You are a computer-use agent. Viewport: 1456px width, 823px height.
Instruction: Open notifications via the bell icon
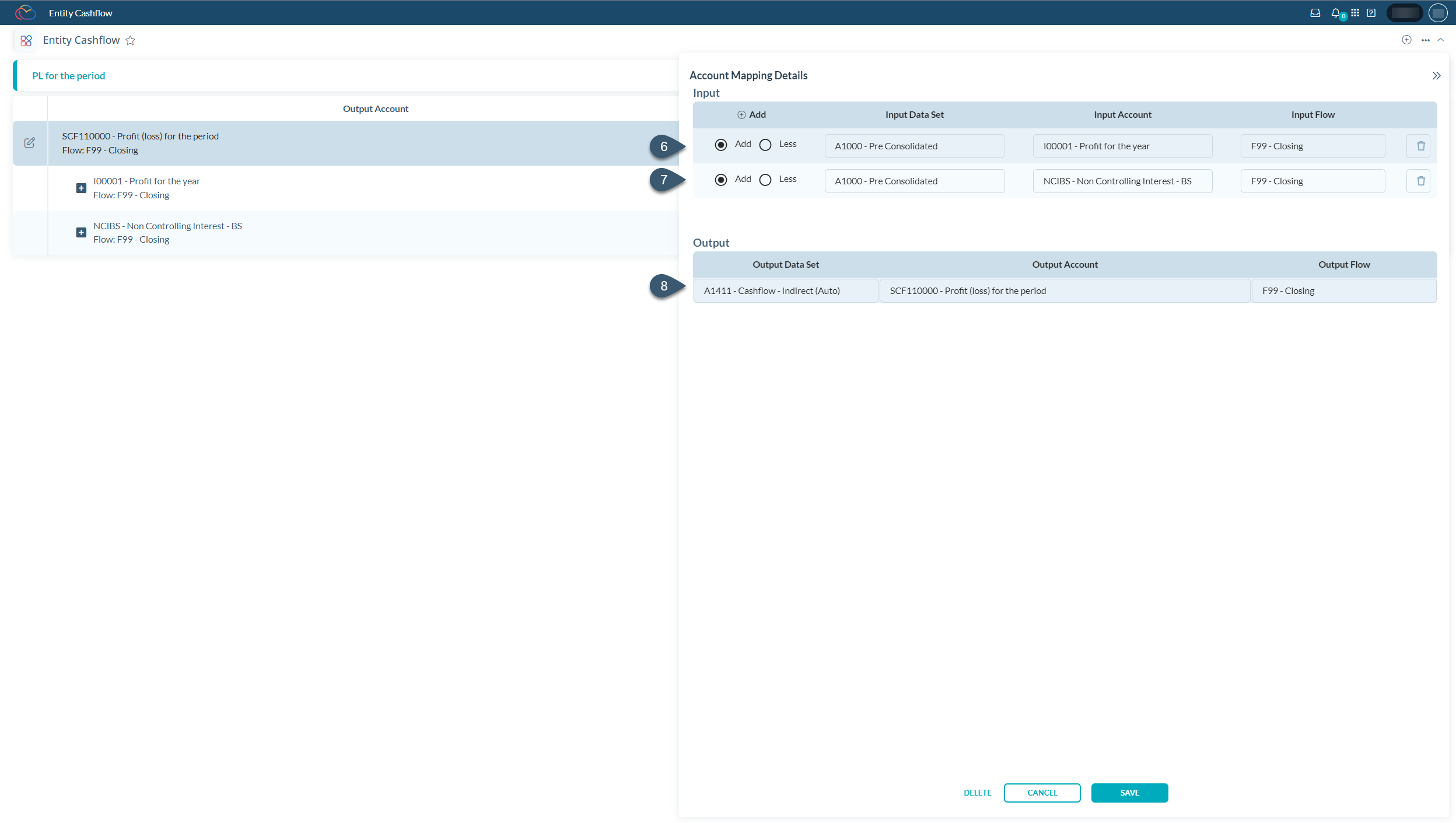tap(1336, 12)
